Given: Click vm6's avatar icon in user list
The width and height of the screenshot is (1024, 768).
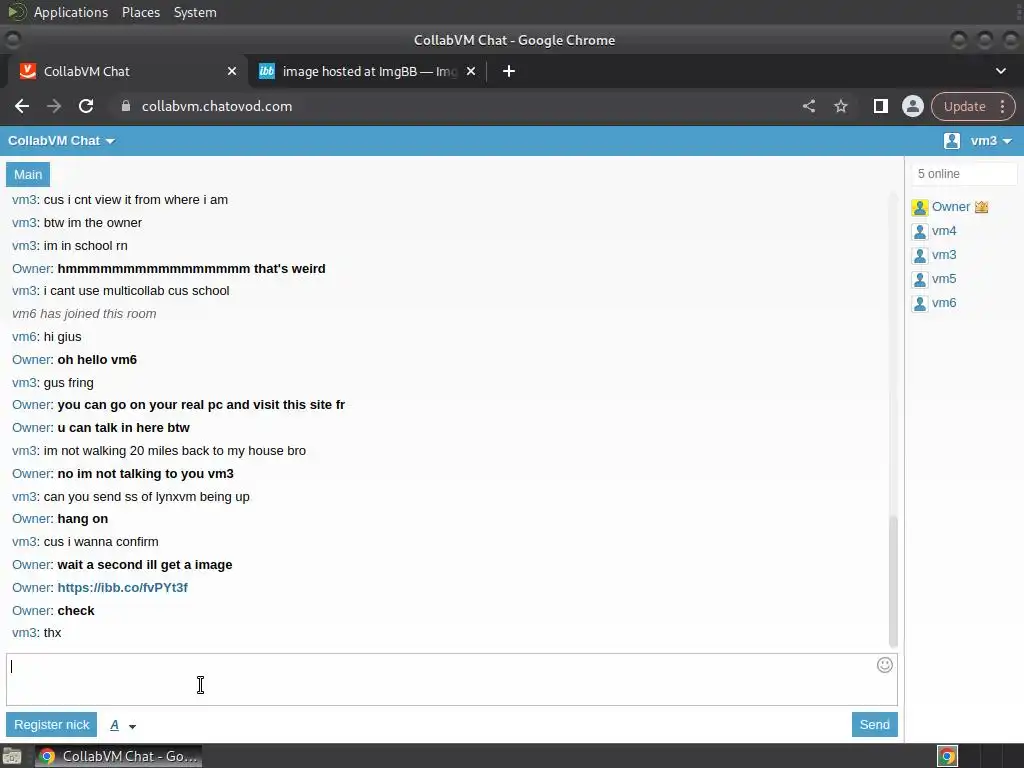Looking at the screenshot, I should pos(920,304).
